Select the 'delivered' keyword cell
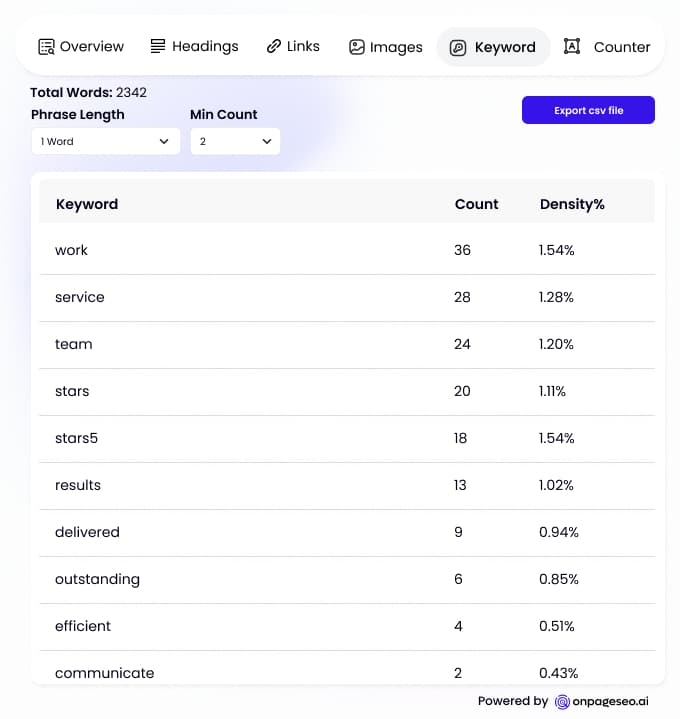Image resolution: width=680 pixels, height=719 pixels. click(x=87, y=532)
